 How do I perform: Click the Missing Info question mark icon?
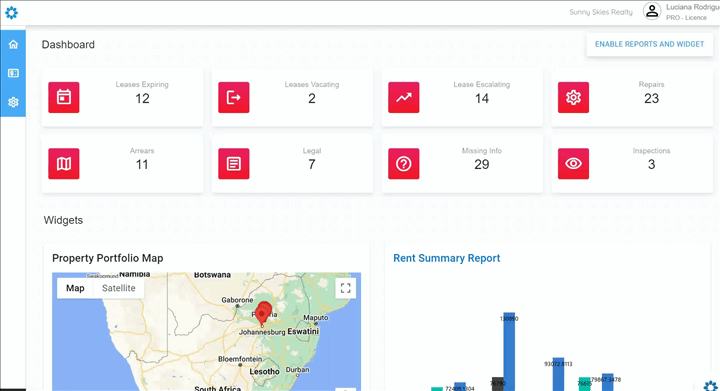pyautogui.click(x=404, y=163)
